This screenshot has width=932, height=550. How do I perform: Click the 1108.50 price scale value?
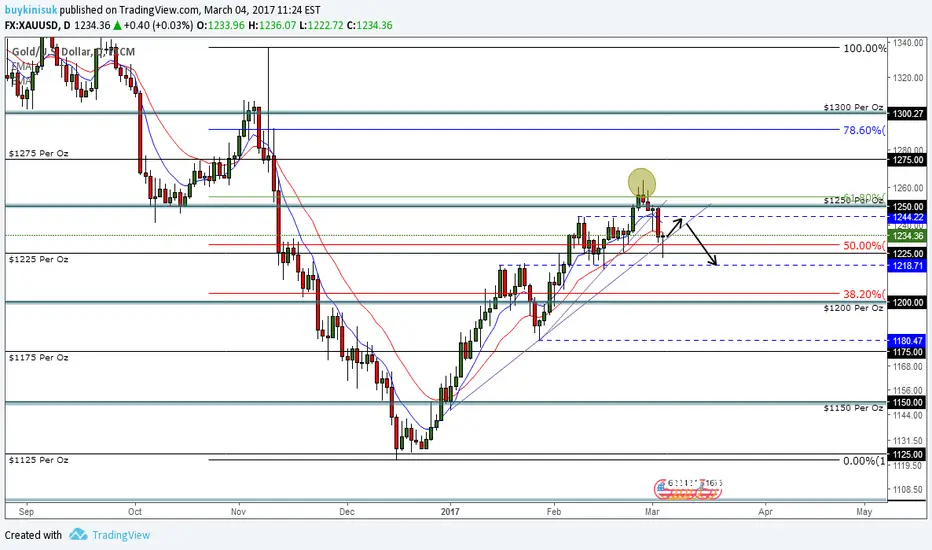tap(908, 489)
